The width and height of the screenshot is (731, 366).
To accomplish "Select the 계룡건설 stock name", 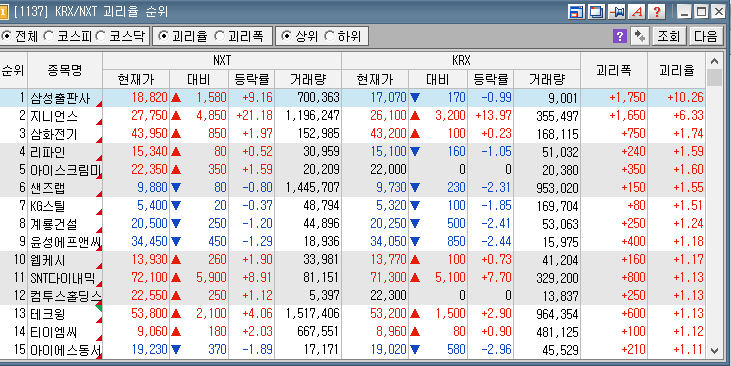I will (x=54, y=224).
